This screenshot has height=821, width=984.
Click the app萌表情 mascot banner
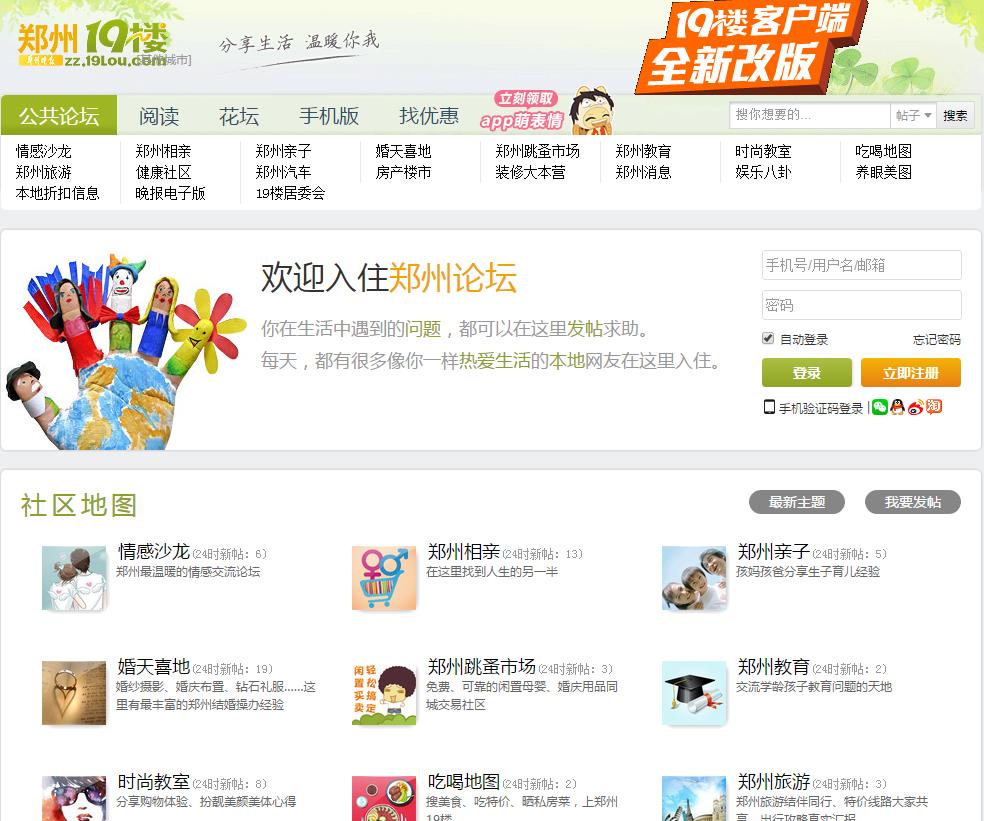pyautogui.click(x=546, y=111)
